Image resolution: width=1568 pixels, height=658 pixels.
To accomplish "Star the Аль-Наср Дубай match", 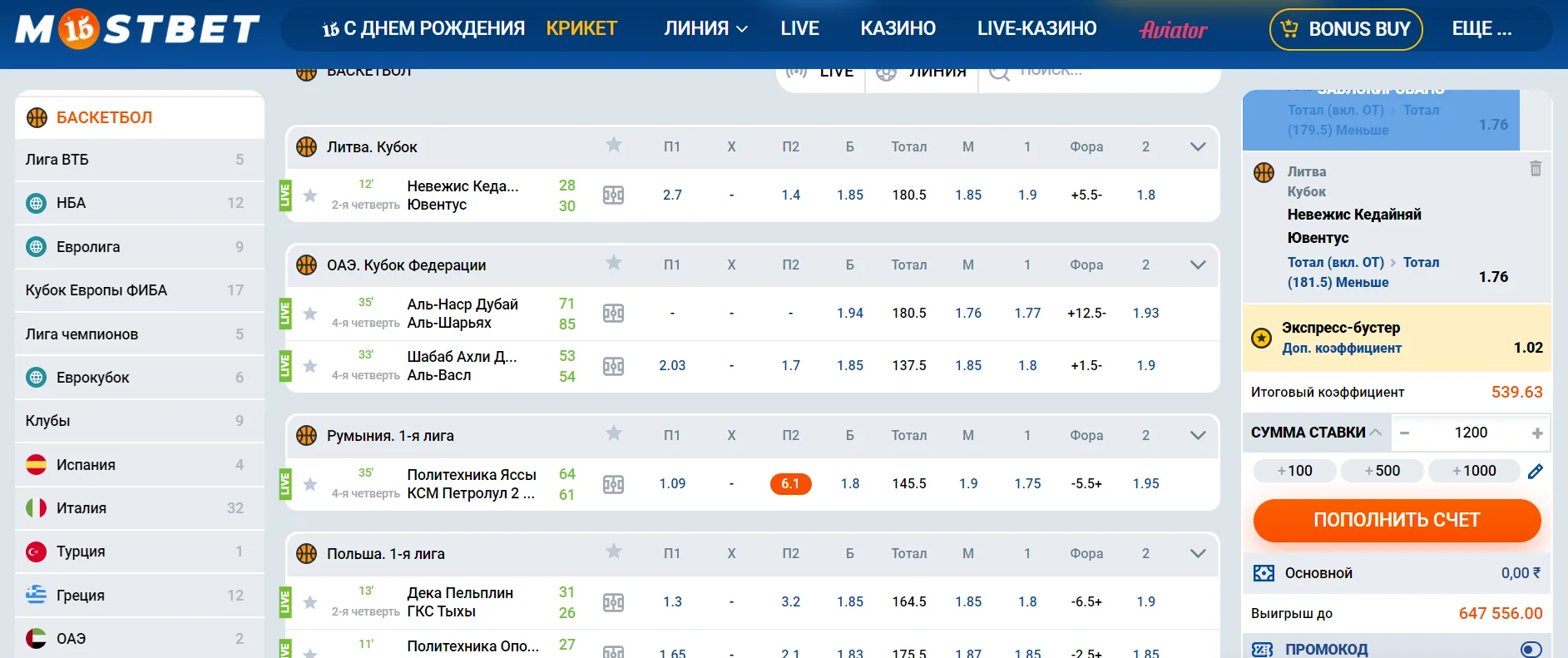I will pyautogui.click(x=310, y=314).
